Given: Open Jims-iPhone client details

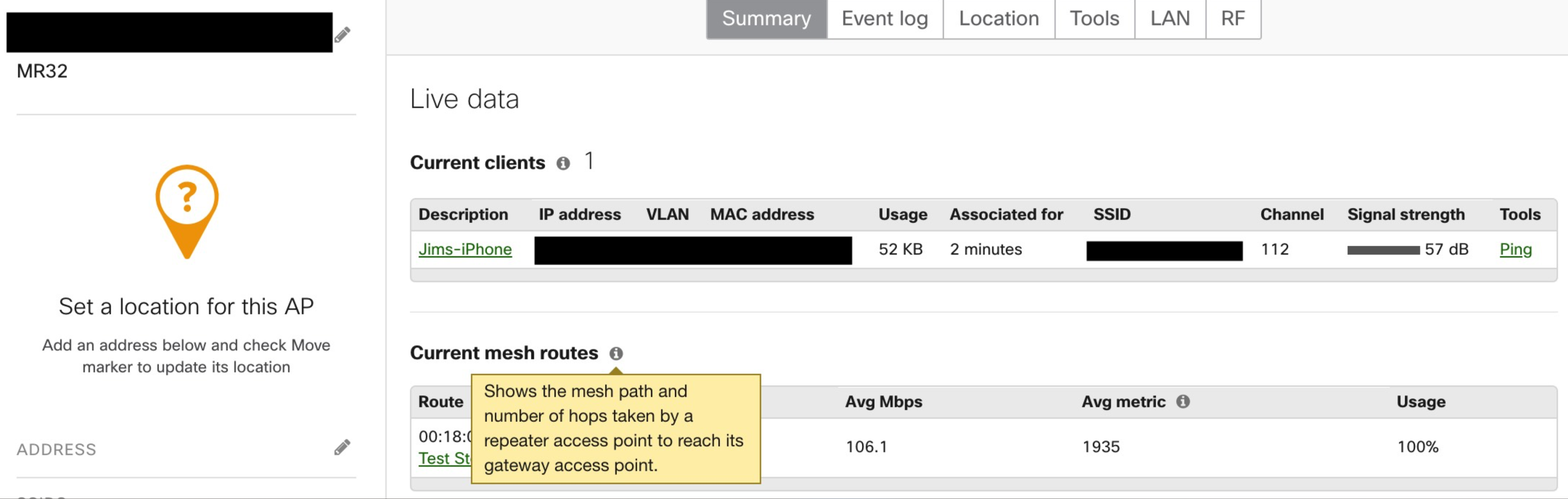Looking at the screenshot, I should tap(465, 249).
